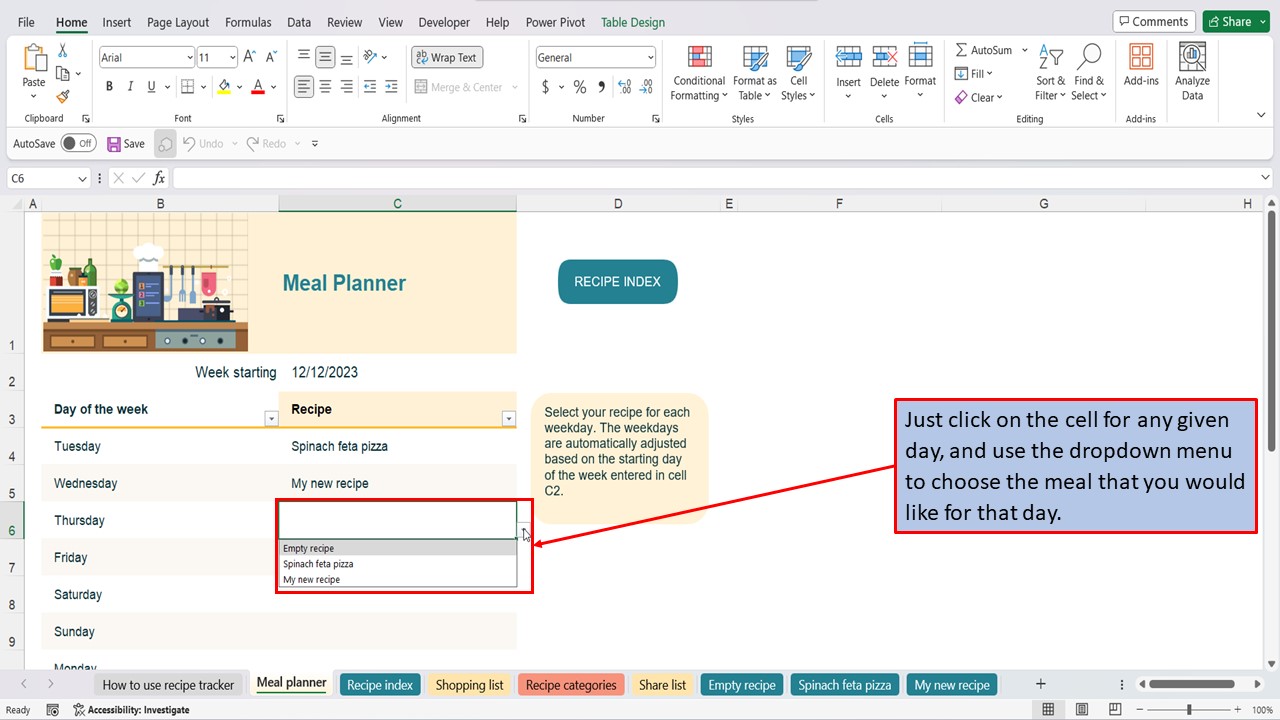Insert an AutoSum formula

[x=984, y=49]
